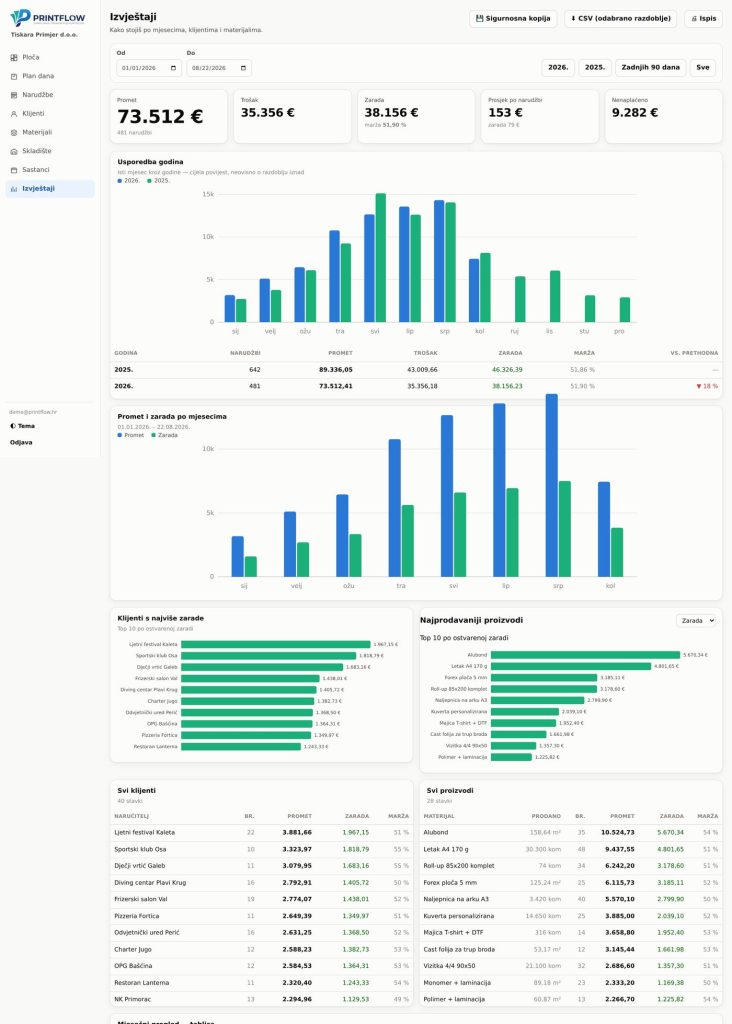Show Sve time range
Screen dimensions: 732x1024
703,67
